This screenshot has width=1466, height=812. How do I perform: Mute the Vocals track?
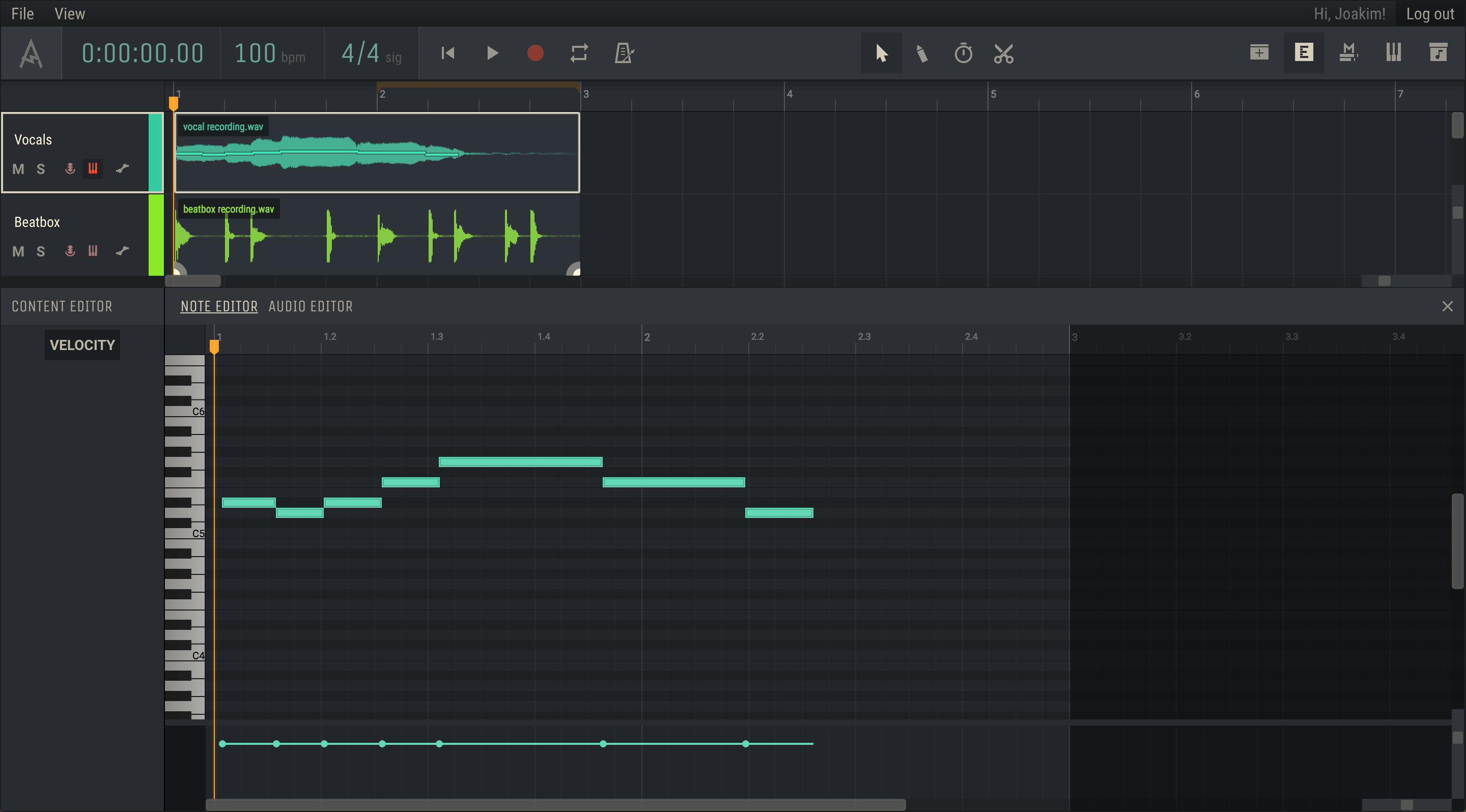[18, 169]
